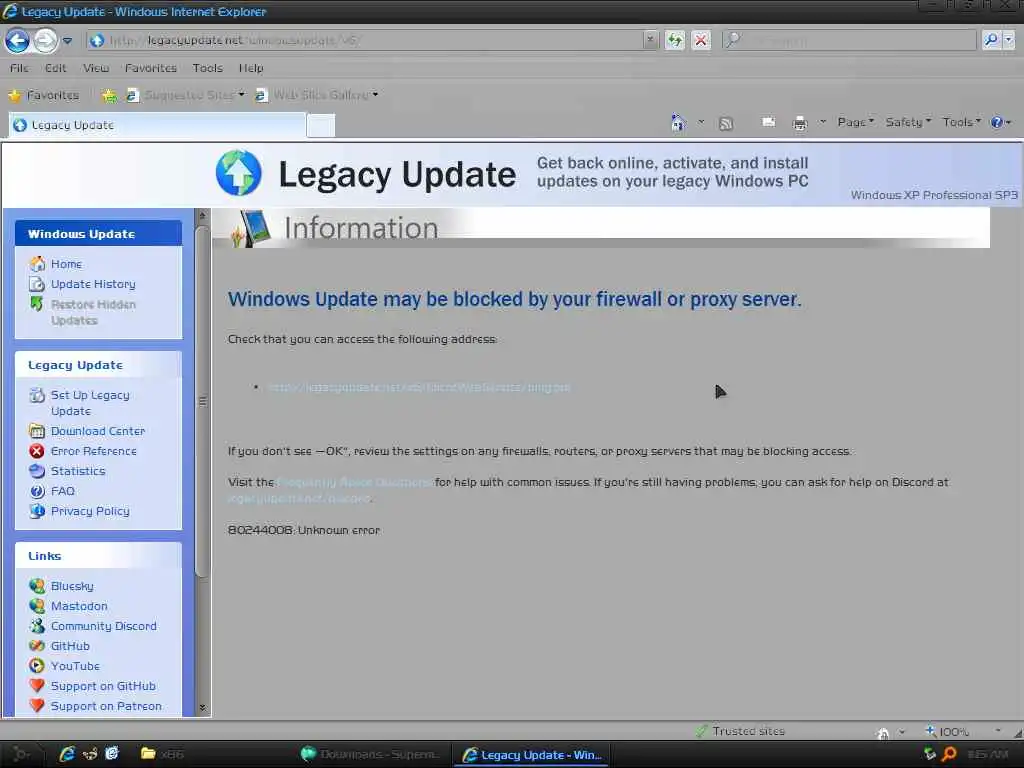Image resolution: width=1024 pixels, height=768 pixels.
Task: Open the x86 folder taskbar button
Action: 162,754
